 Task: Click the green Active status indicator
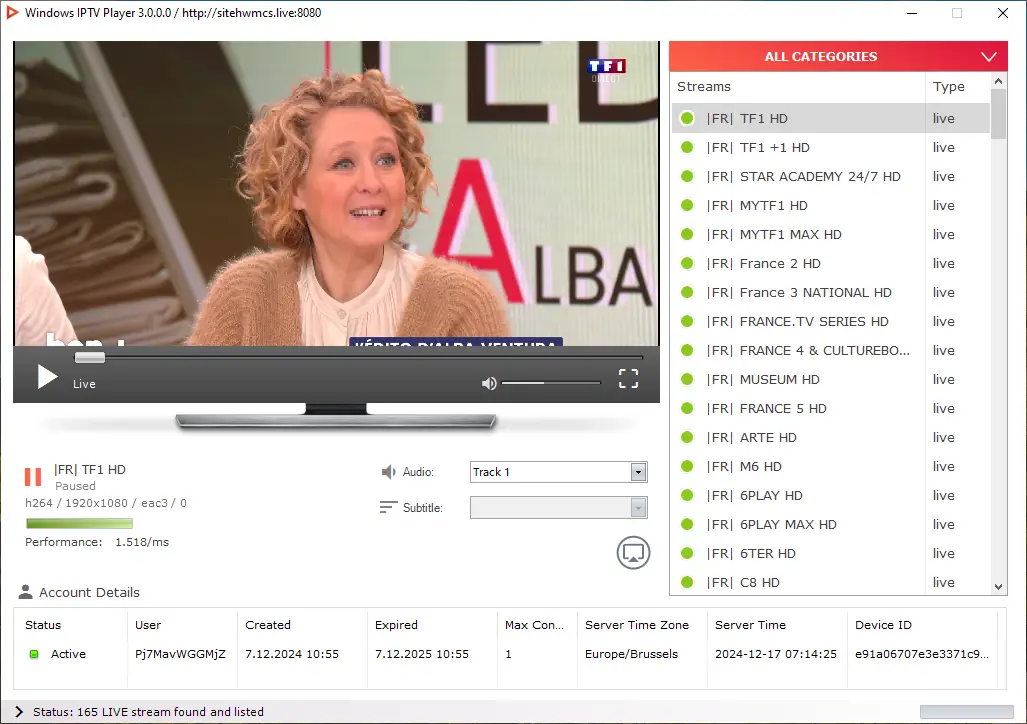[x=34, y=654]
